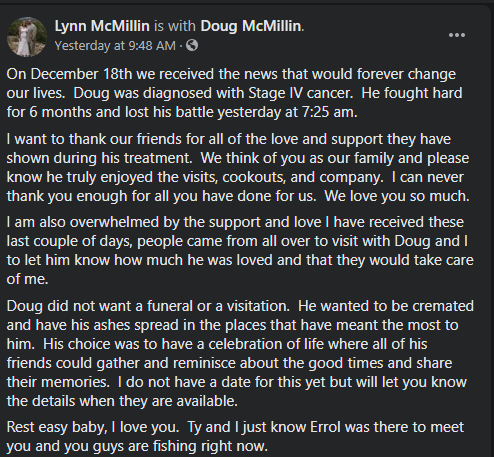The width and height of the screenshot is (494, 457).
Task: Open the post via 'Yesterday at 9:48 AM' timestamp
Action: [115, 46]
